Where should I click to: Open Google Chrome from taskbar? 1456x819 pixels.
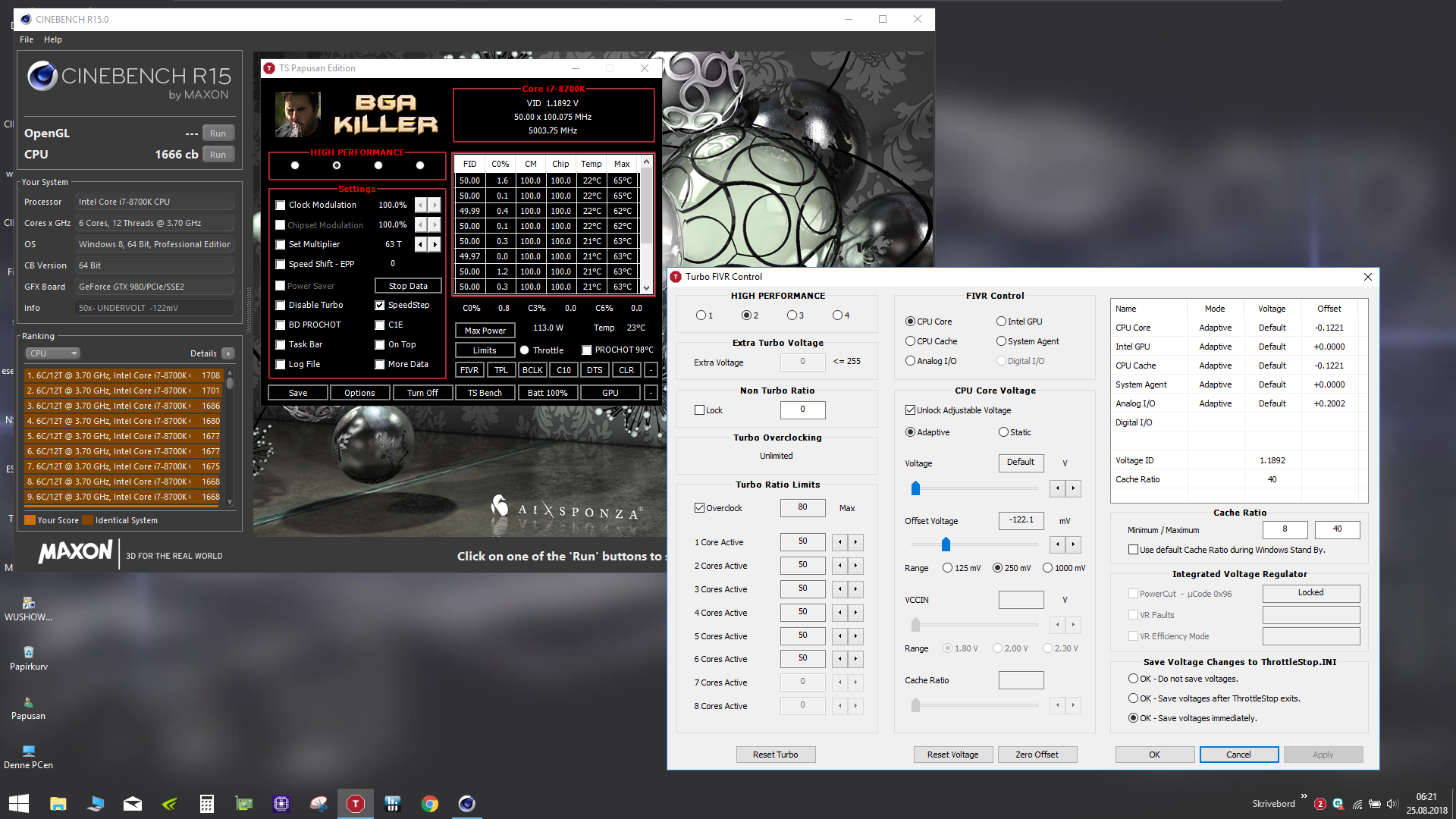coord(430,804)
